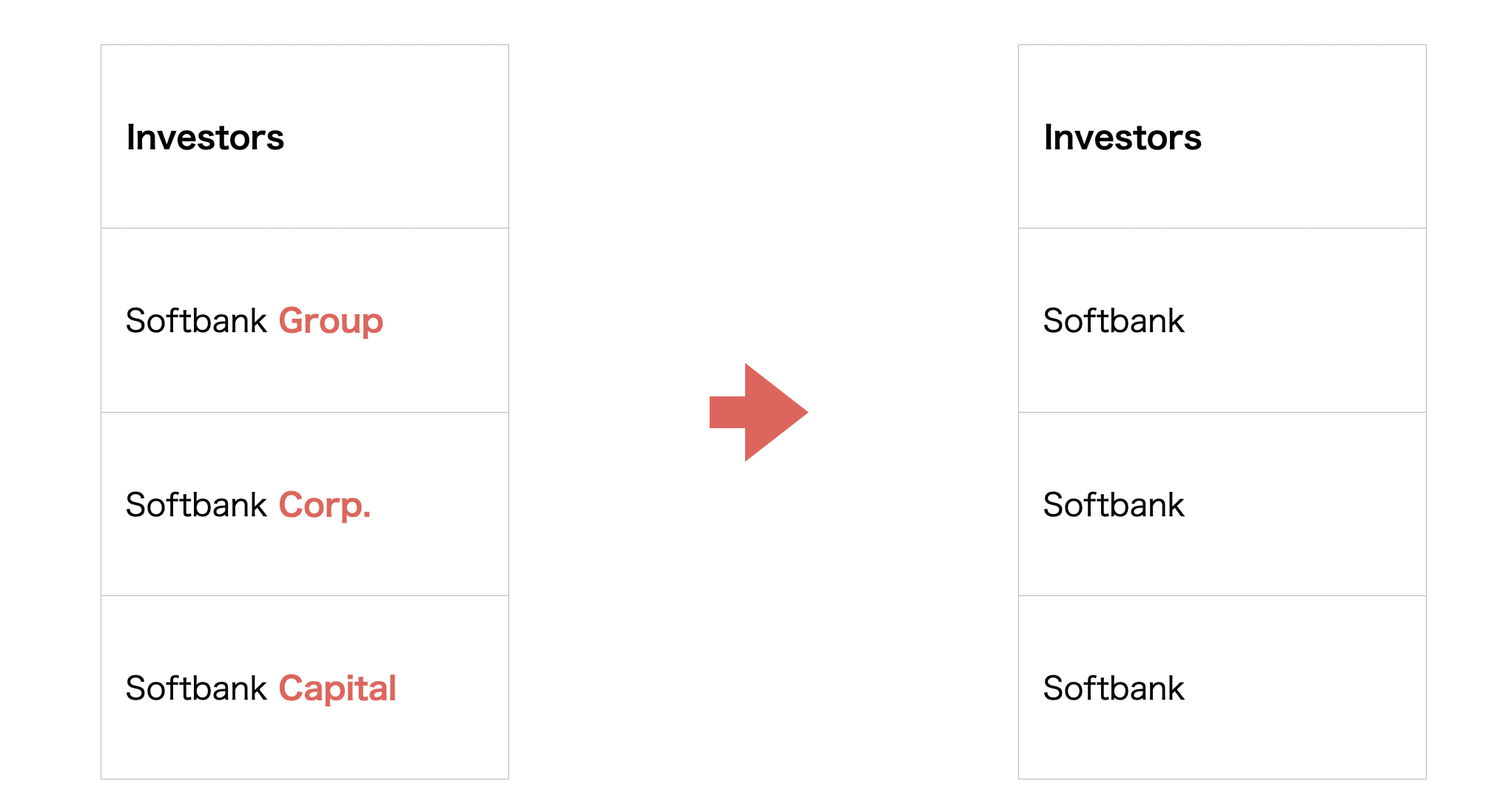Click Softbank text in bottom right cell
Screen dimensions: 1511x812
[x=1114, y=688]
